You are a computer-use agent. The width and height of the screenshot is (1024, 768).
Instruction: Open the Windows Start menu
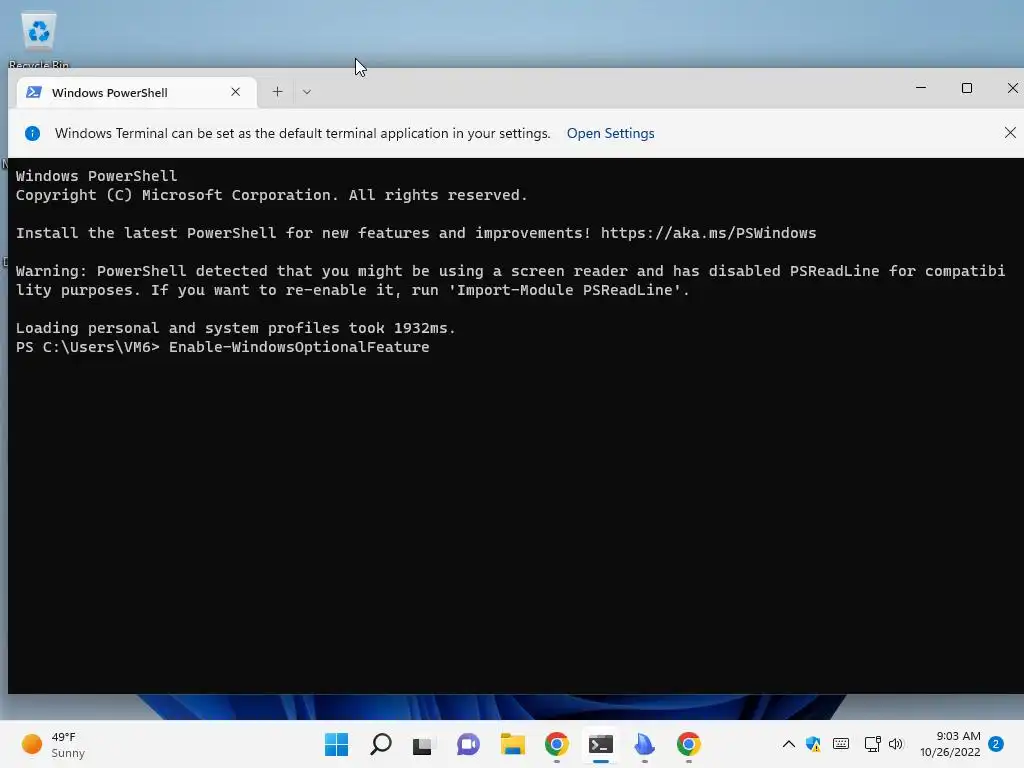[336, 744]
